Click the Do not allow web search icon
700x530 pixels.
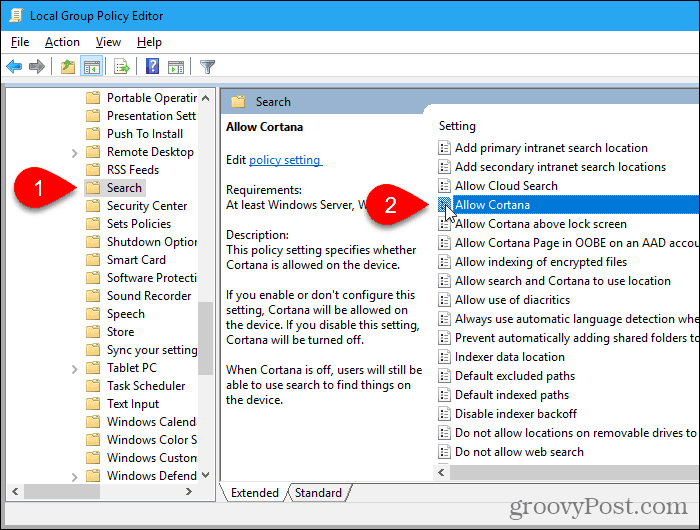coord(444,452)
